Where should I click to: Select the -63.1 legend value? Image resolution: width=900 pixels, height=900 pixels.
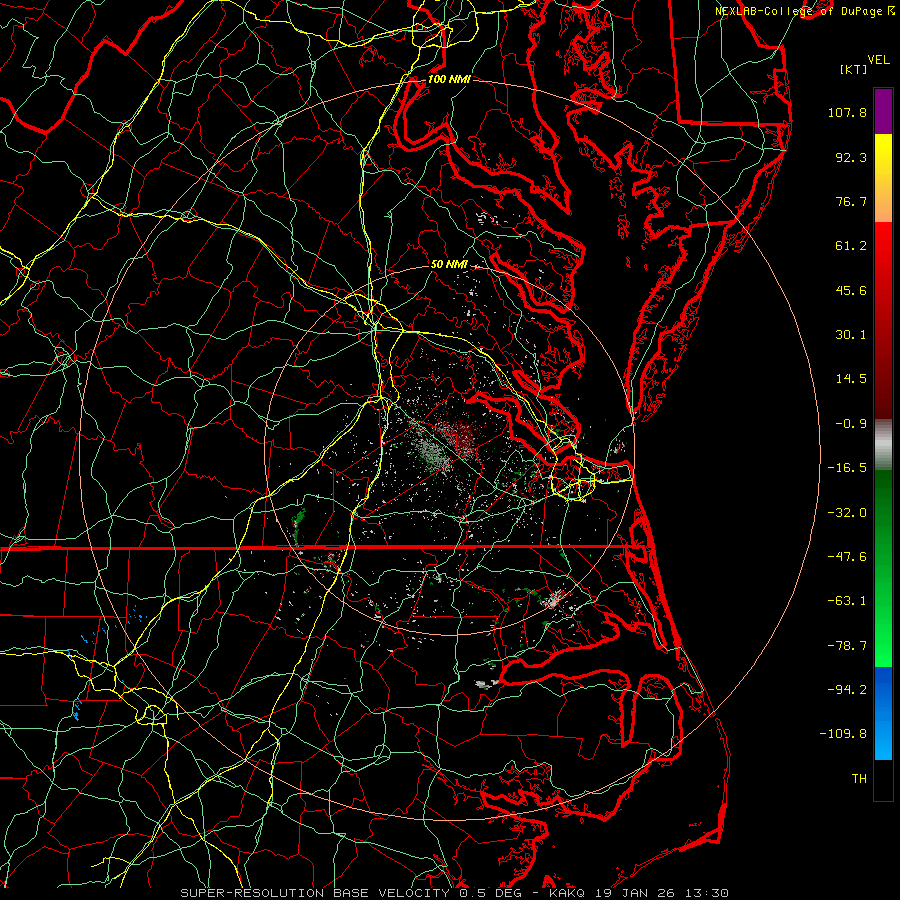click(847, 601)
